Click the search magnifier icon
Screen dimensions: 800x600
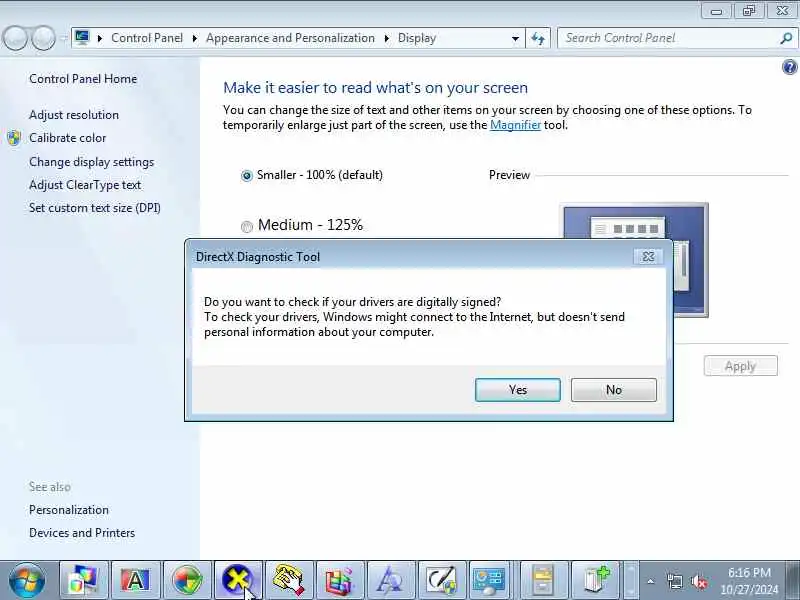click(786, 38)
